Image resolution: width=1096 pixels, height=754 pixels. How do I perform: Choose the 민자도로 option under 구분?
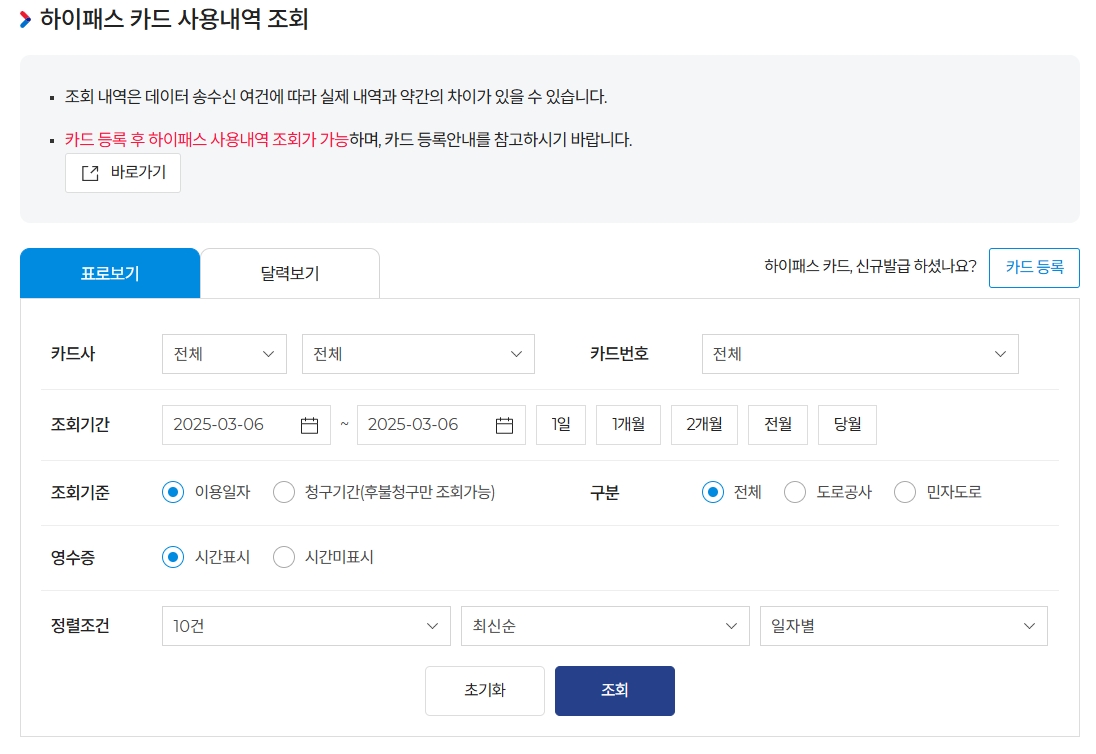[x=905, y=492]
